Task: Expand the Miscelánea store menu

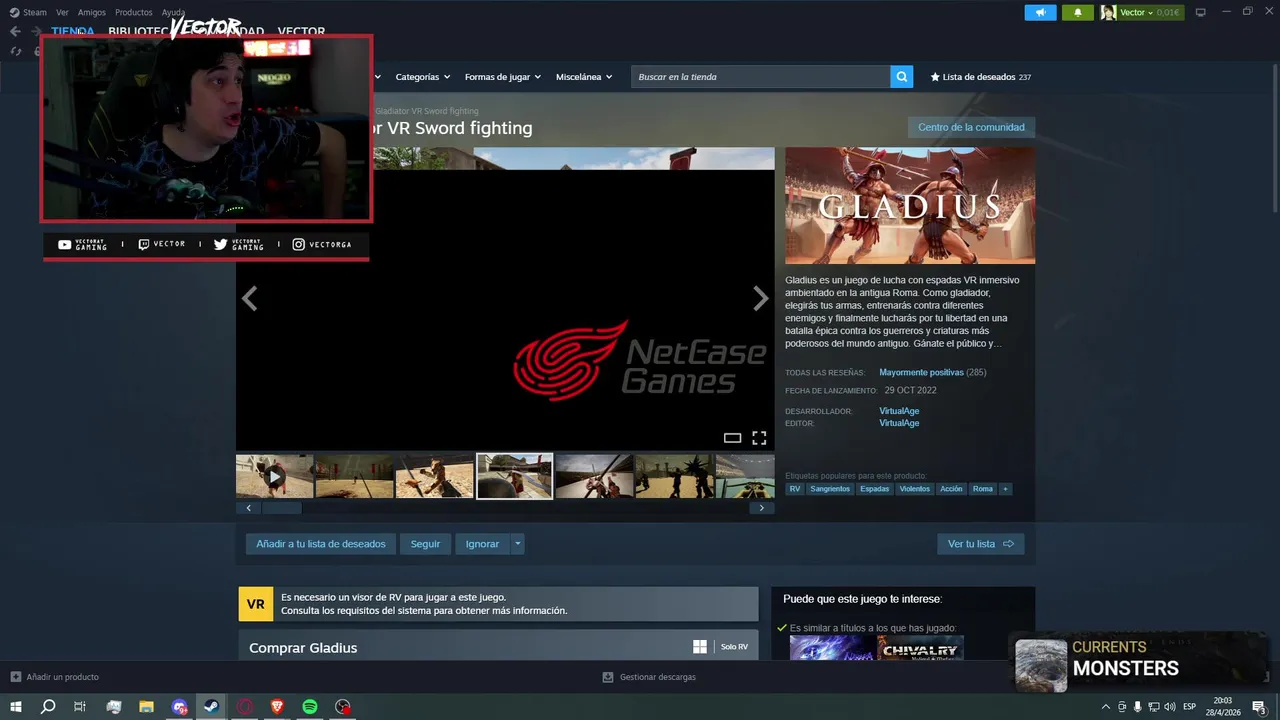Action: coord(584,77)
